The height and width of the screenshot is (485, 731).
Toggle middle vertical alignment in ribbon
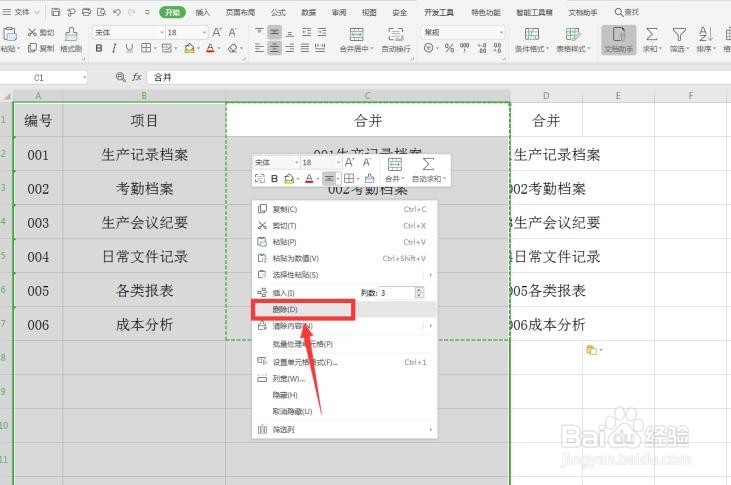(x=275, y=32)
